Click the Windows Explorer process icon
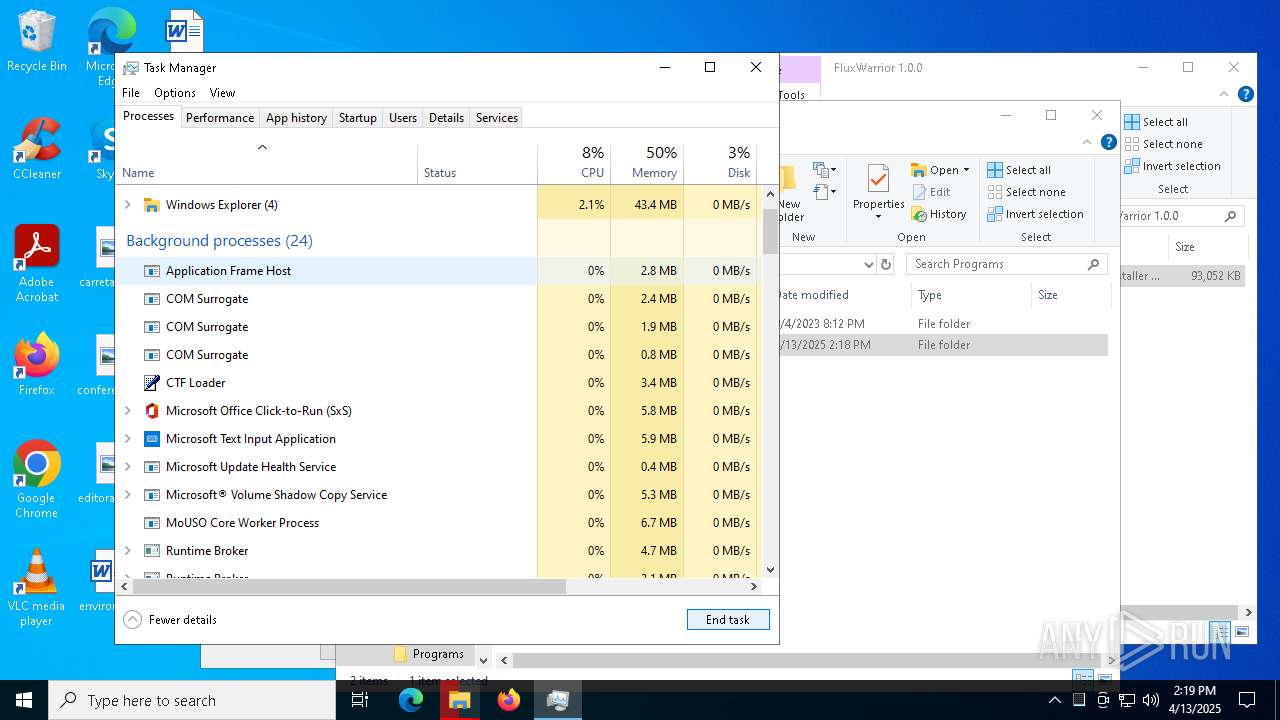This screenshot has width=1280, height=720. click(152, 205)
